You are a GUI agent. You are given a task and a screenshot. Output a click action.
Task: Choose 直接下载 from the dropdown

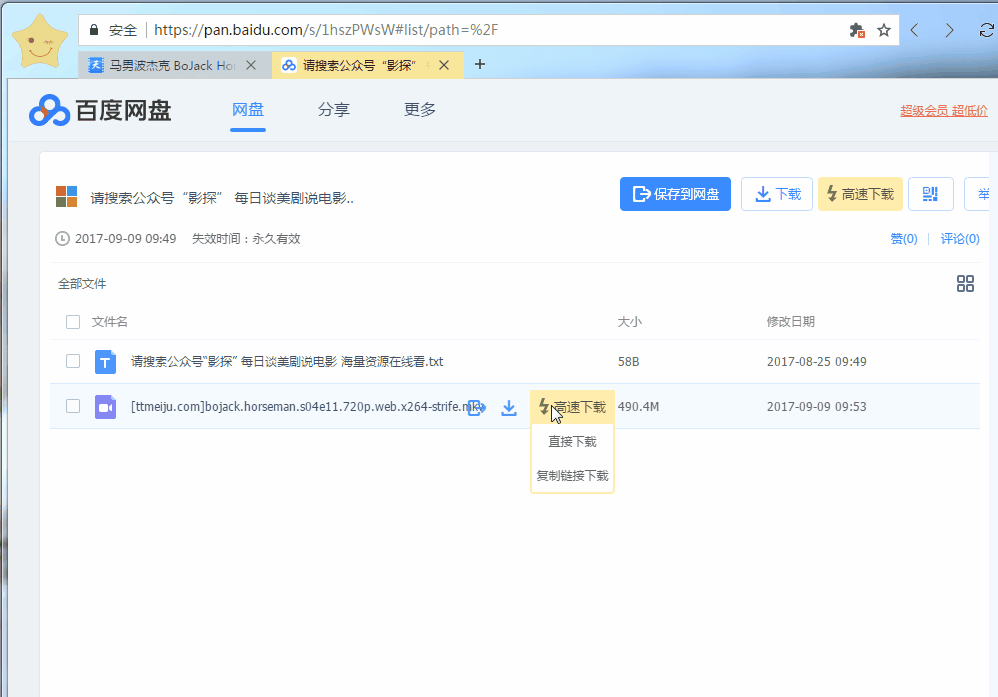click(x=572, y=442)
